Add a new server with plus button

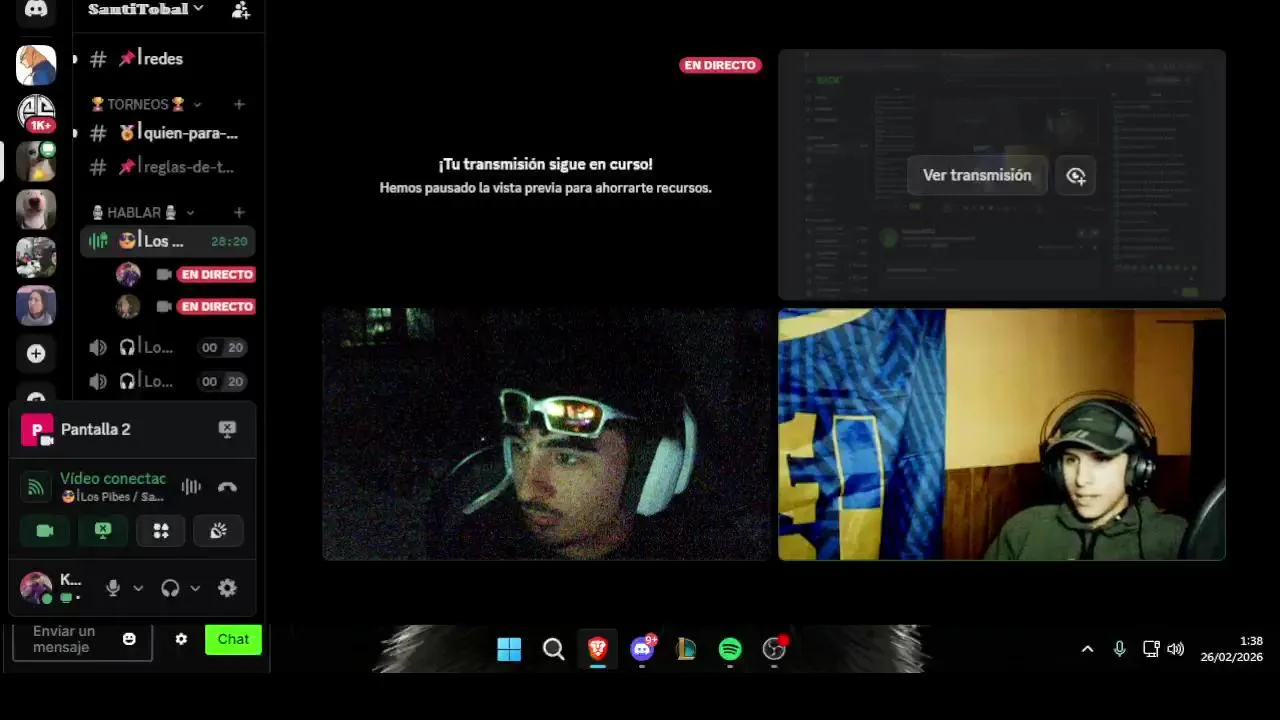[x=36, y=353]
